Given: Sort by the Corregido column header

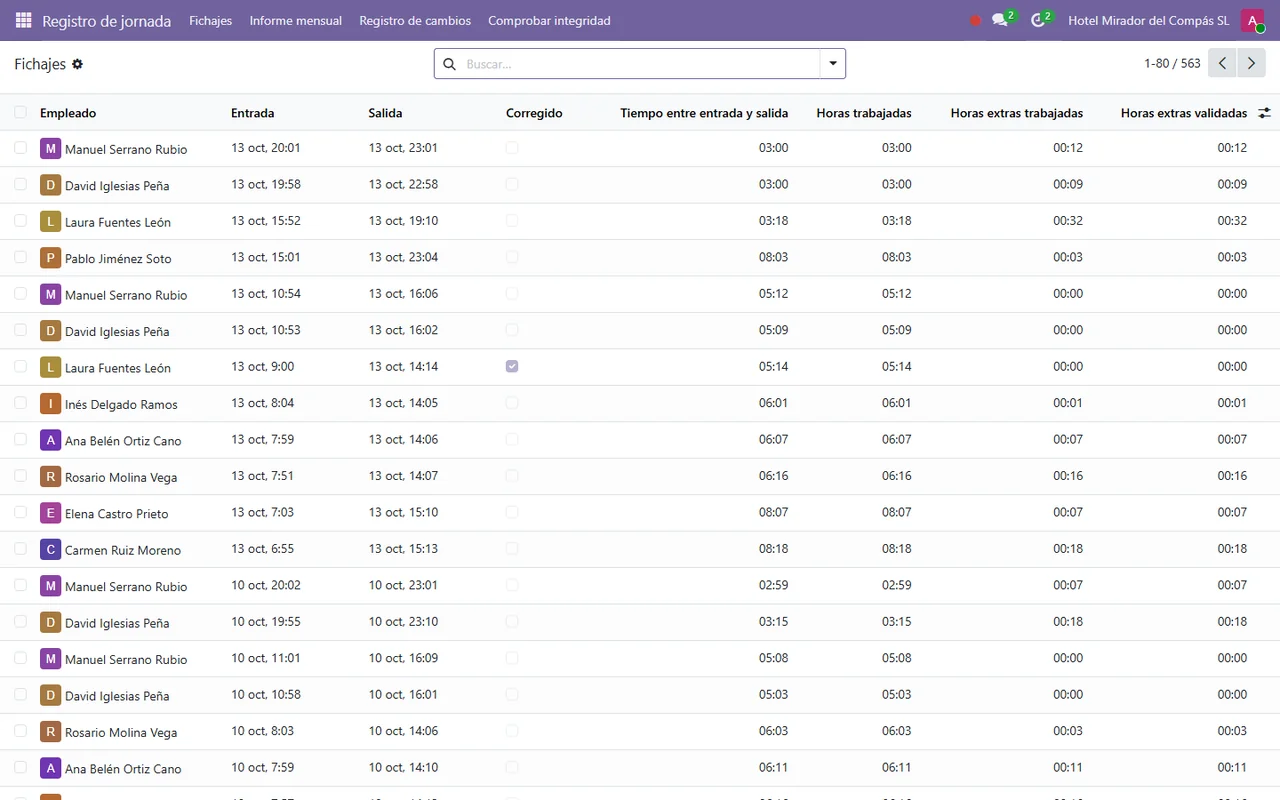Looking at the screenshot, I should click(534, 113).
